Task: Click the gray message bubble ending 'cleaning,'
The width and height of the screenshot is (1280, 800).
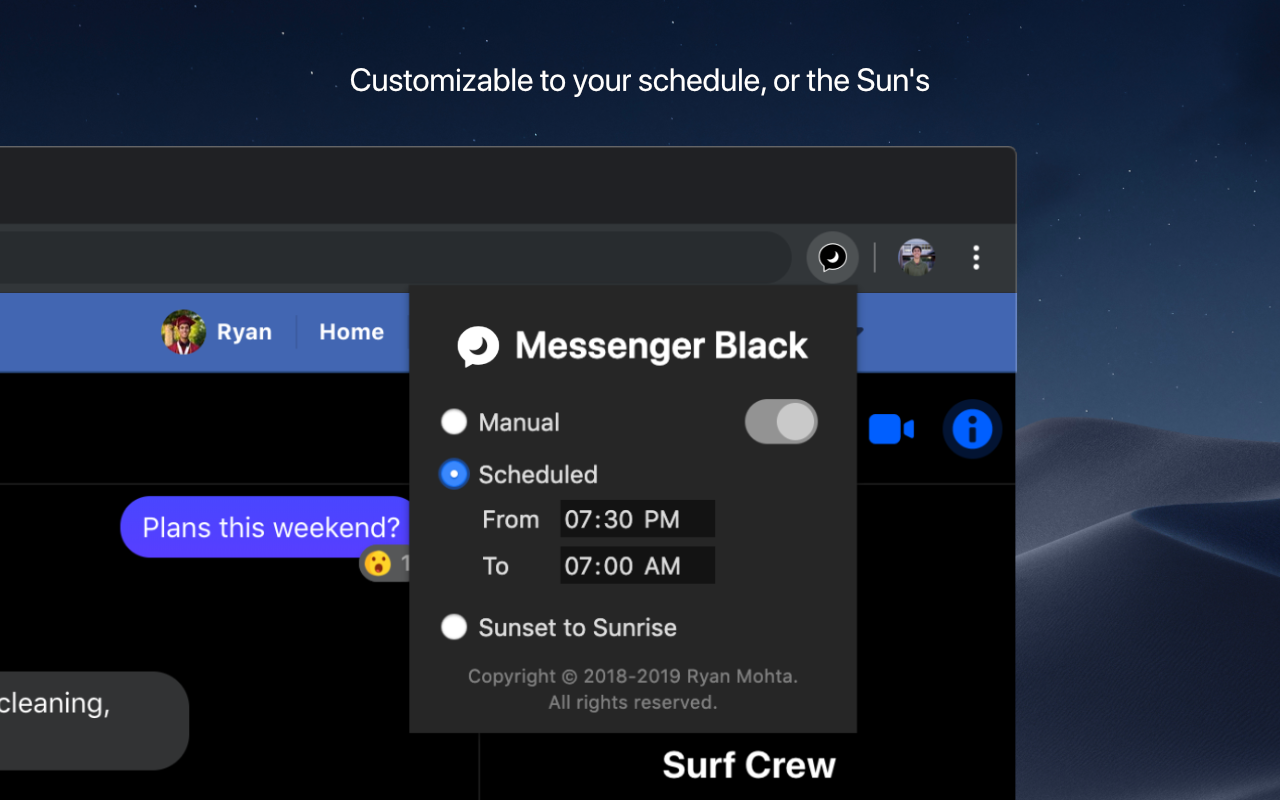Action: point(94,720)
